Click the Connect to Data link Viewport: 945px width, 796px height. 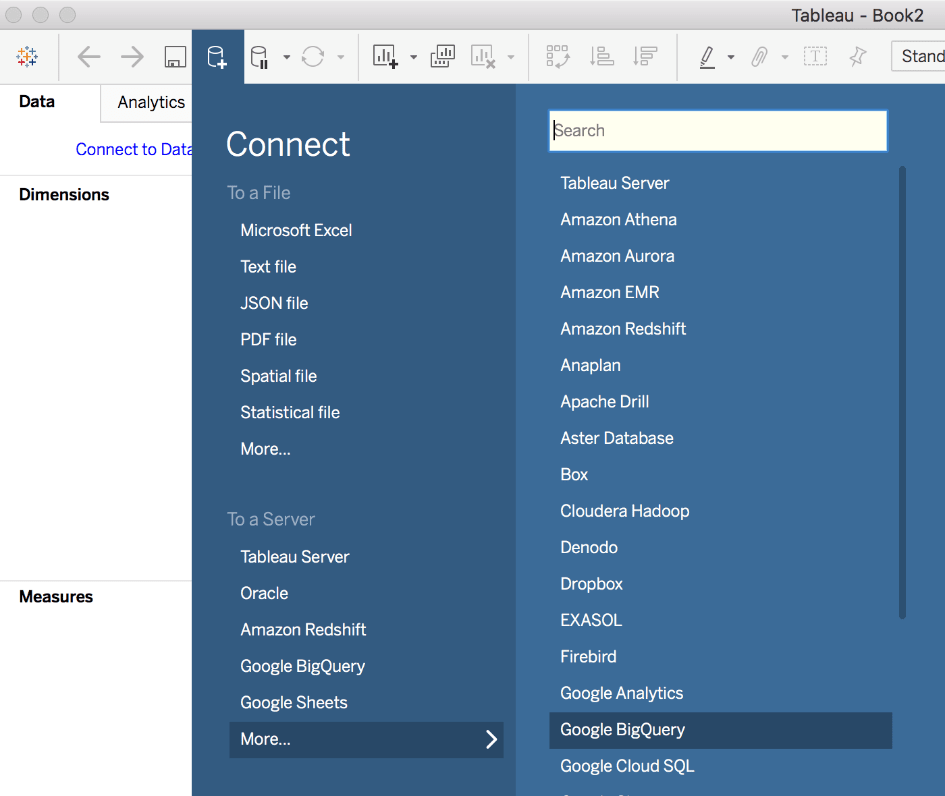[134, 149]
